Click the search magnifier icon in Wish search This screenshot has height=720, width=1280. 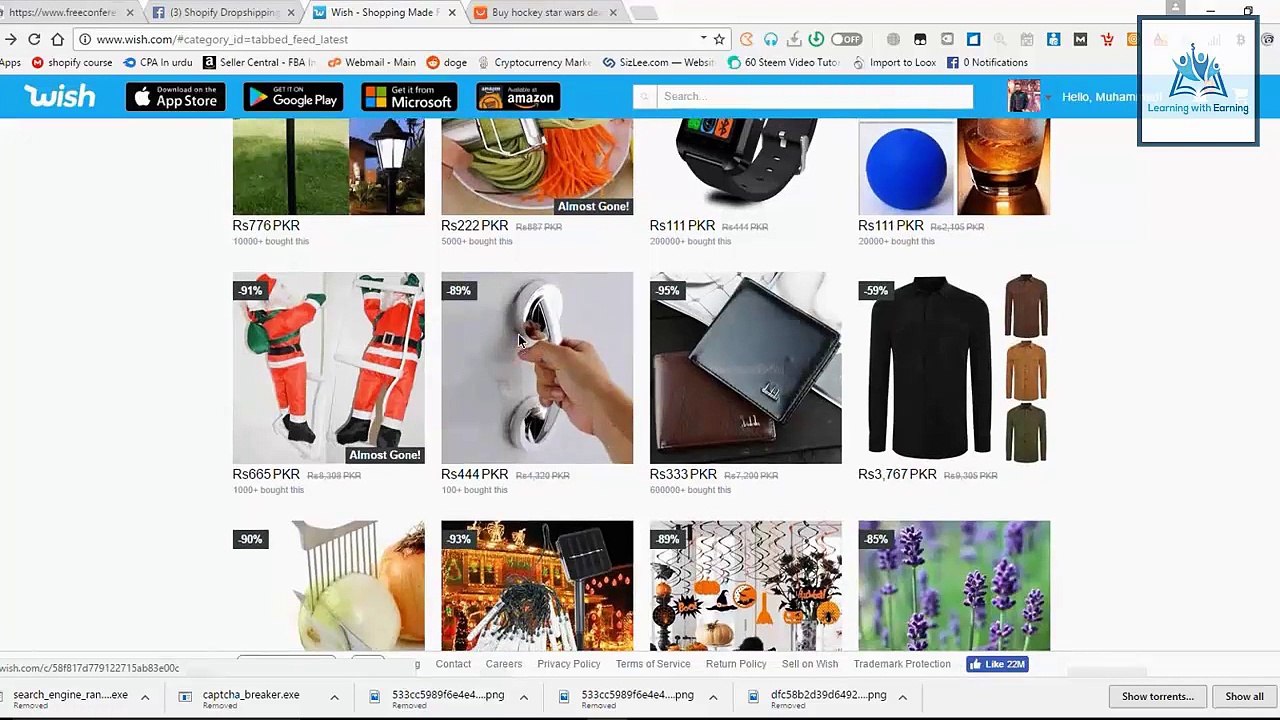[645, 96]
